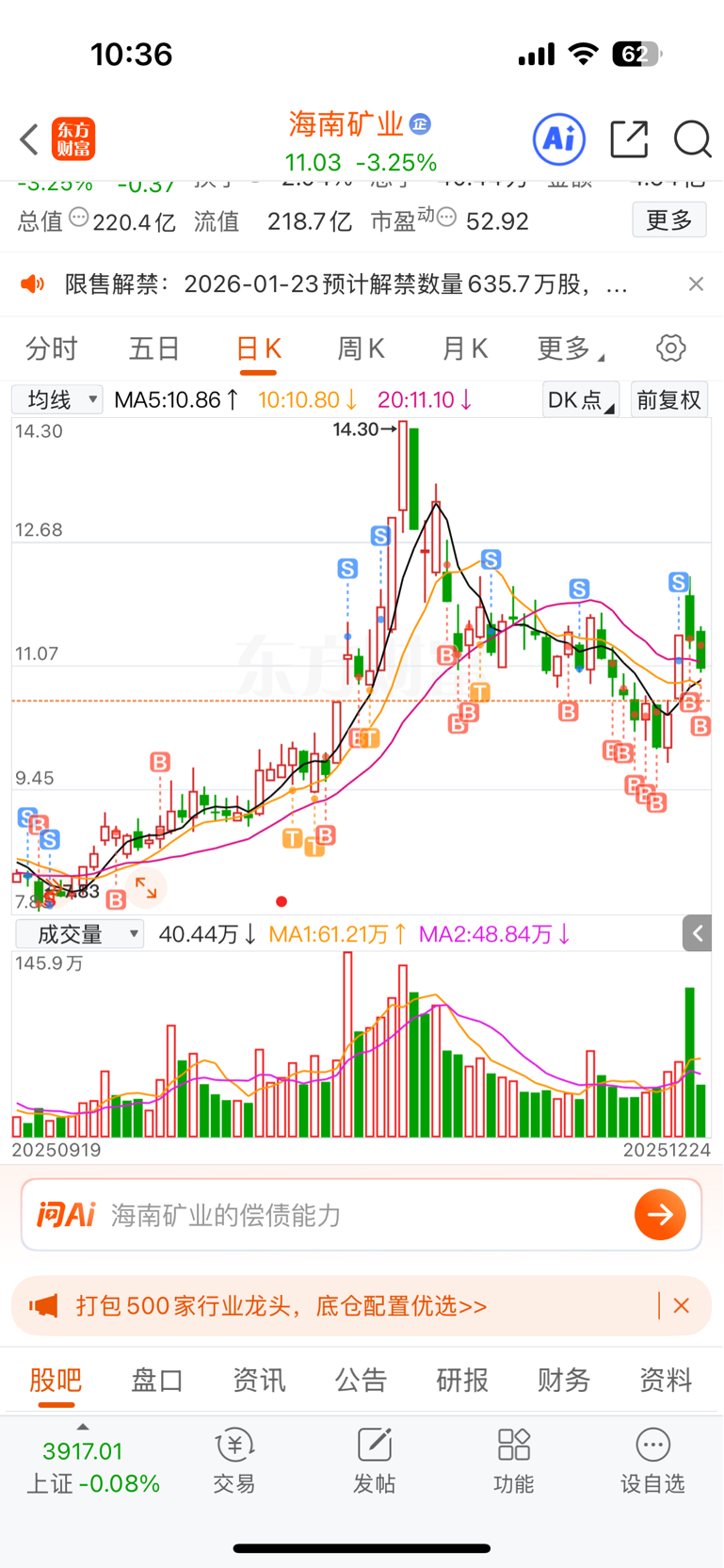Dismiss the 限售解禁 notice
The height and width of the screenshot is (1568, 724).
pyautogui.click(x=696, y=283)
